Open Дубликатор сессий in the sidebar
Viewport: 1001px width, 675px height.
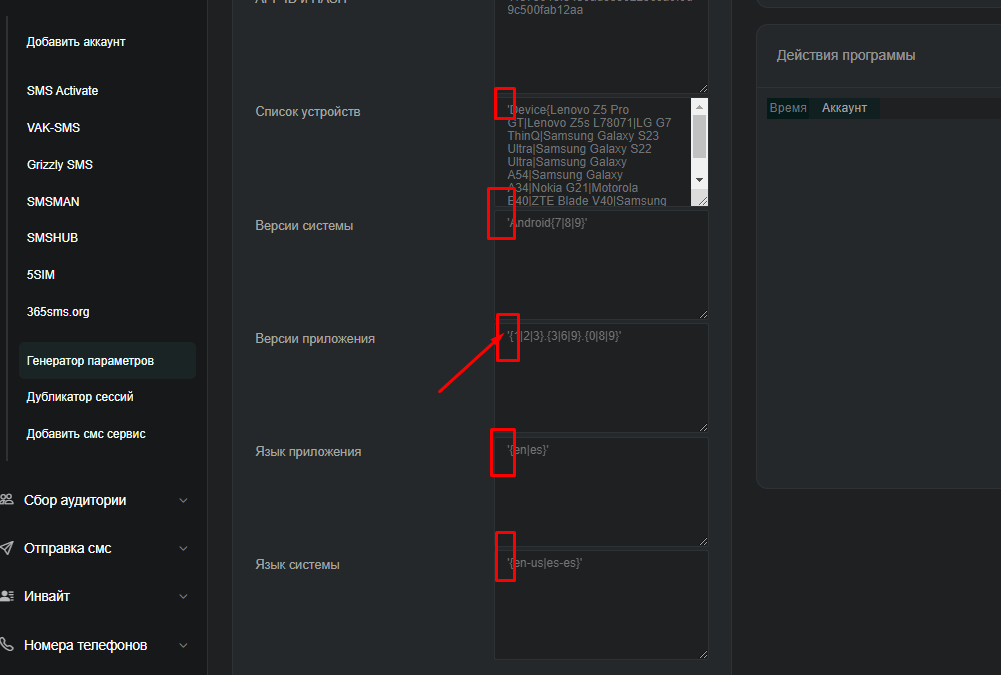tap(80, 397)
